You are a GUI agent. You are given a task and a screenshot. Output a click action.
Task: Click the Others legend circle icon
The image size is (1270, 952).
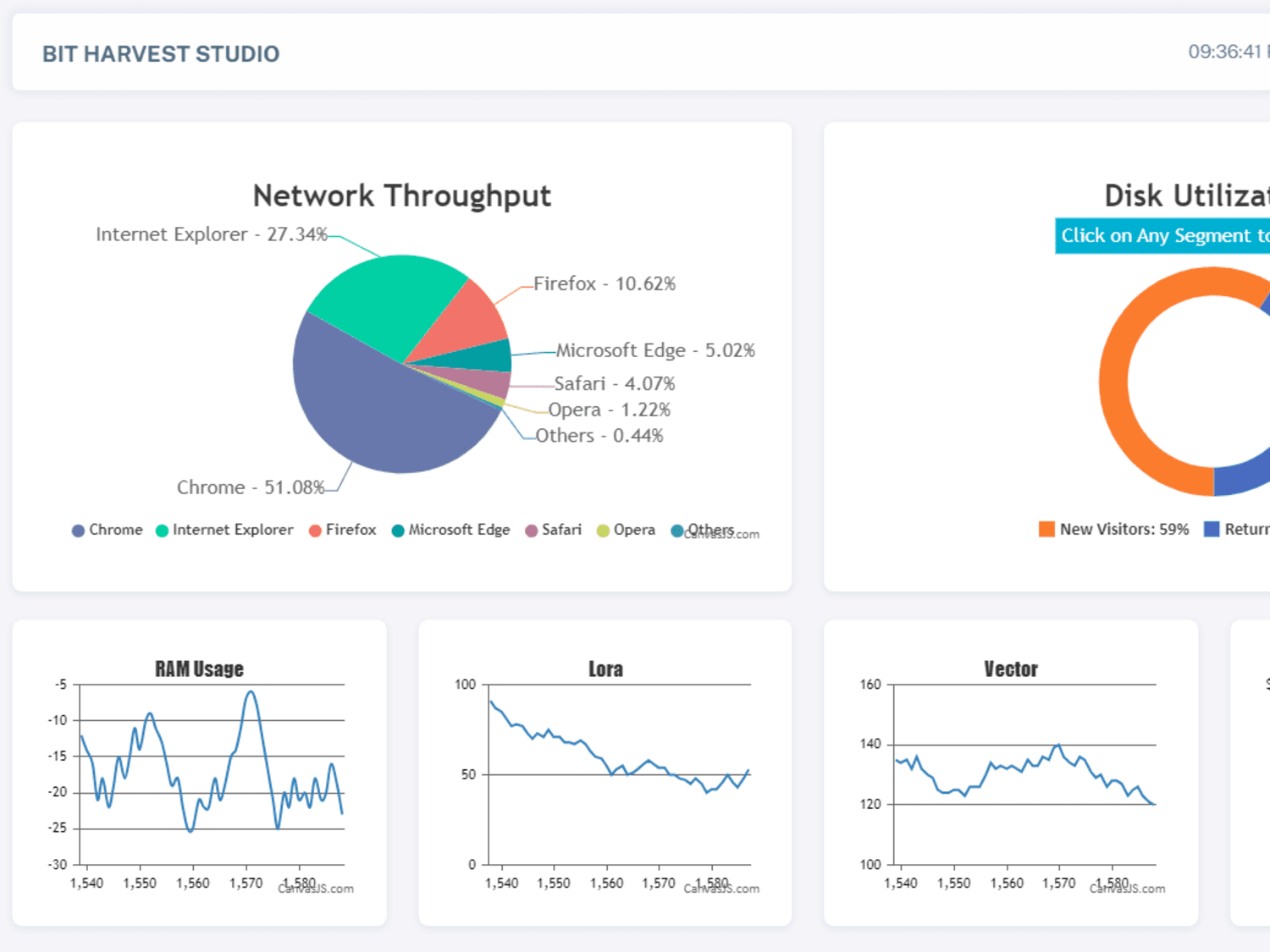point(676,531)
